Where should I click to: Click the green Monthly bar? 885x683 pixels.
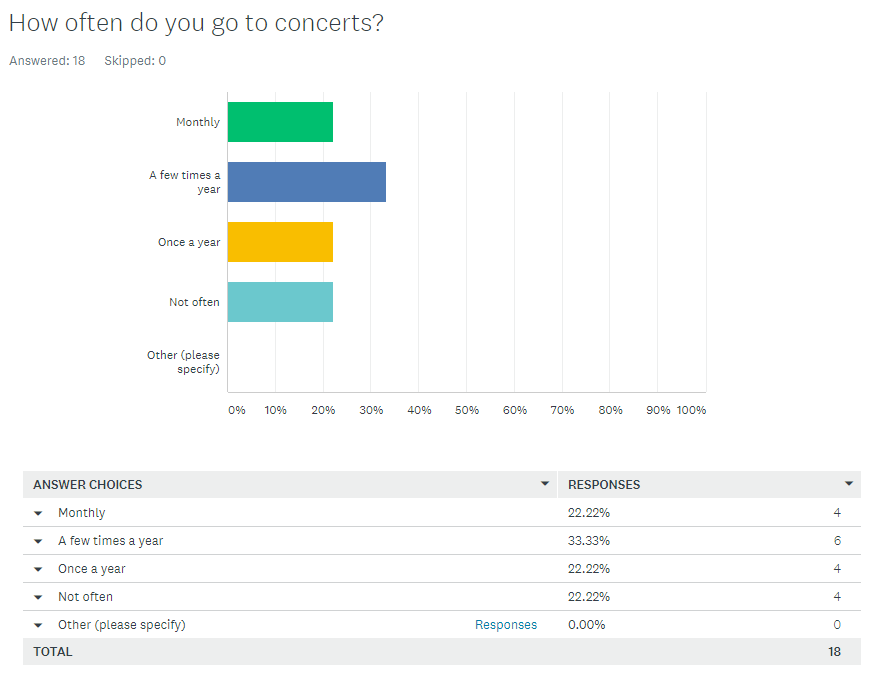[280, 122]
